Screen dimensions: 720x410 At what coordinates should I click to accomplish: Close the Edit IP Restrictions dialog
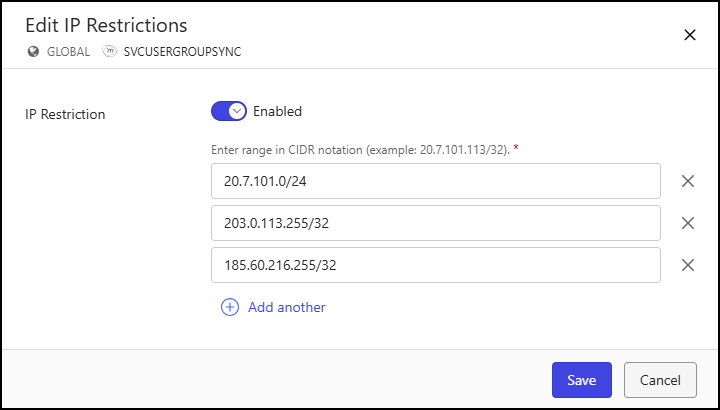[690, 35]
